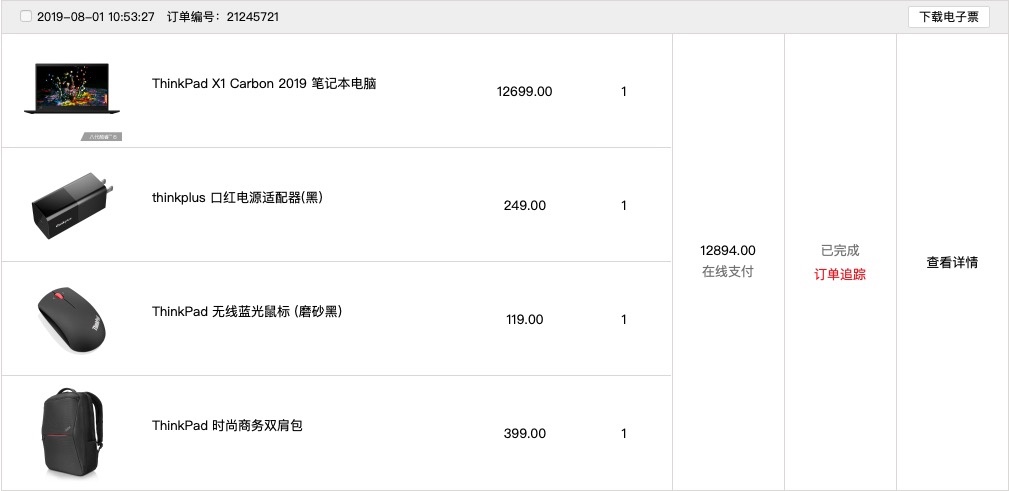1009x491 pixels.
Task: Open ThinkPad 无线蓝光鼠标 (磨砂黑) product title
Action: click(x=247, y=311)
